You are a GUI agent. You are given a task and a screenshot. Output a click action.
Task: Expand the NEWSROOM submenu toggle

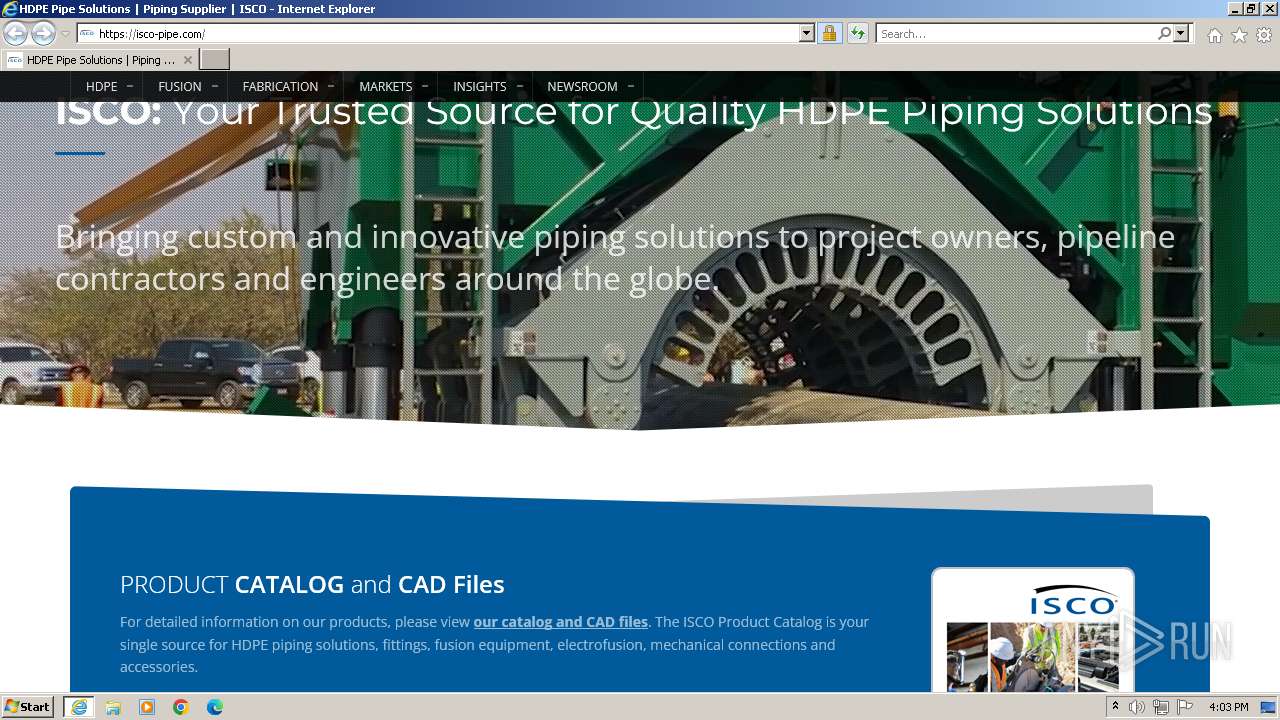click(631, 86)
